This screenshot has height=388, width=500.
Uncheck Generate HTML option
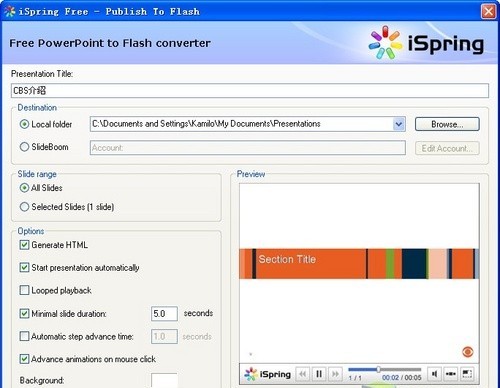24,245
